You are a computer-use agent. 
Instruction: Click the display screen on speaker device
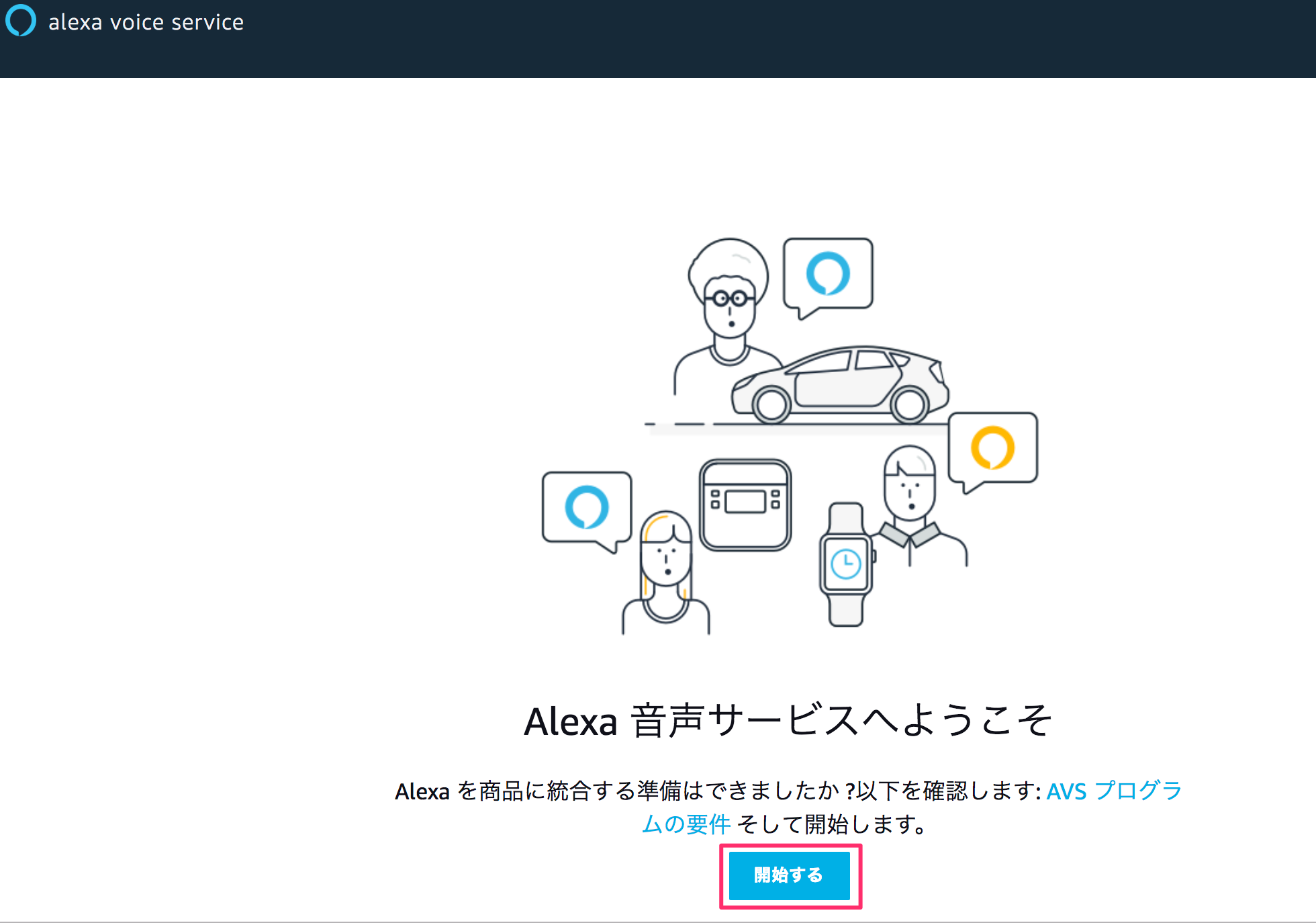[745, 501]
